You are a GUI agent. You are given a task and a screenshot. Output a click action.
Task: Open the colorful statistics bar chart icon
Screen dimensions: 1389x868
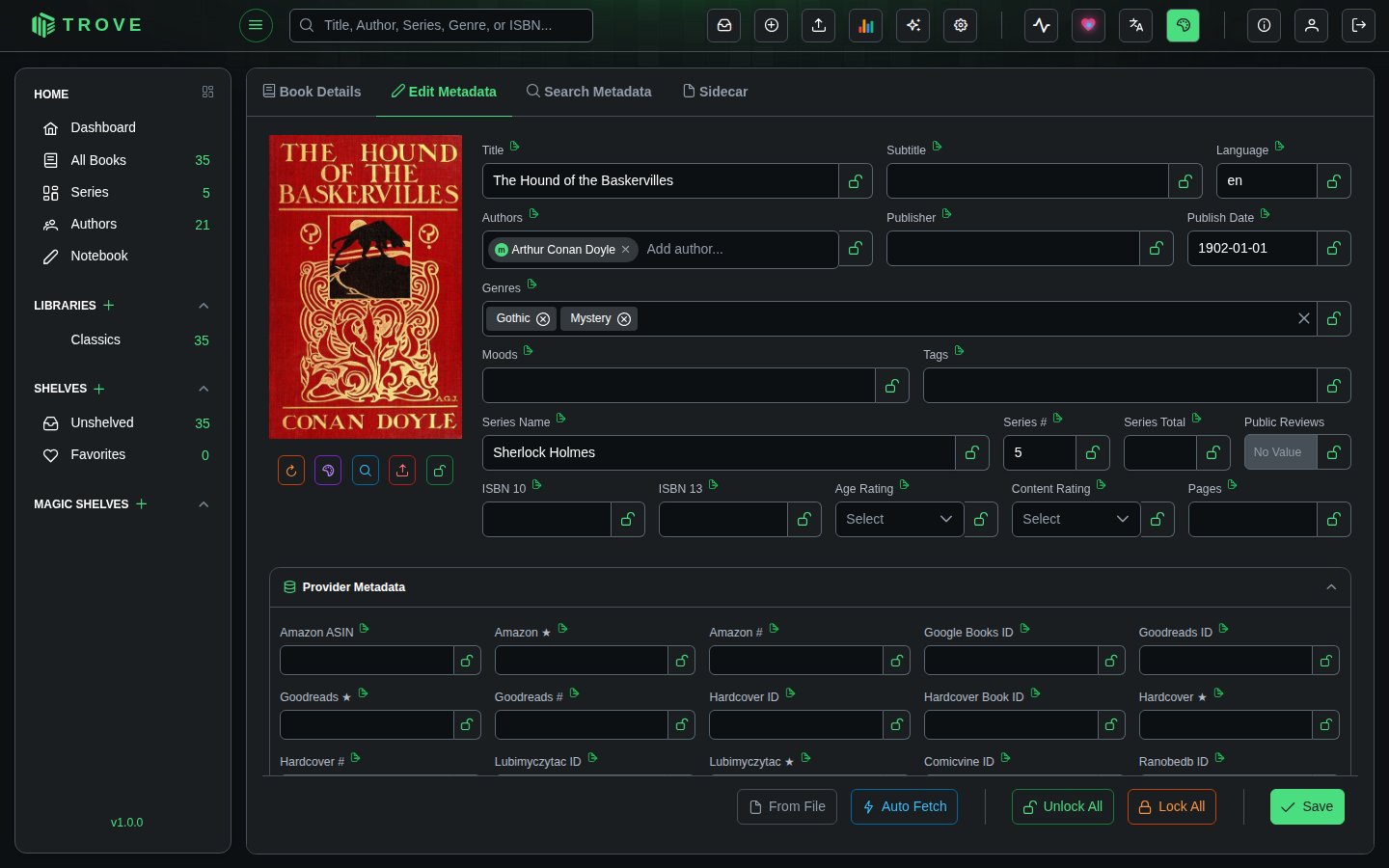(866, 25)
